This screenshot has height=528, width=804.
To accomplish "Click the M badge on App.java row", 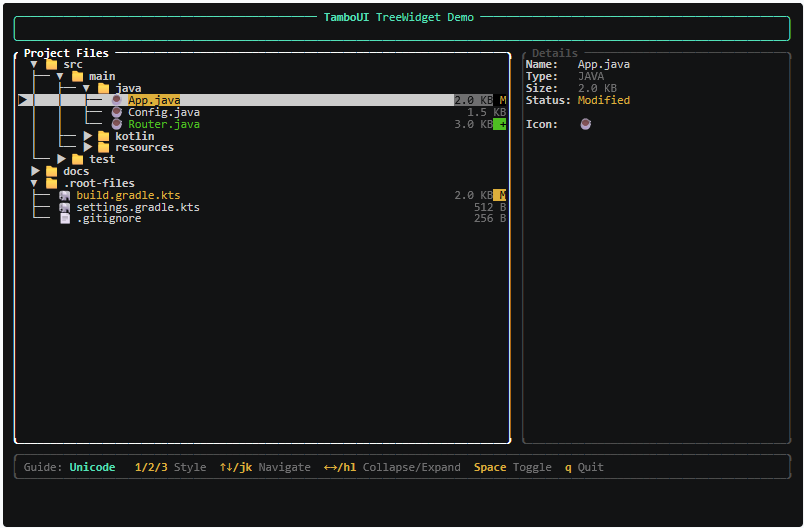I will [502, 100].
